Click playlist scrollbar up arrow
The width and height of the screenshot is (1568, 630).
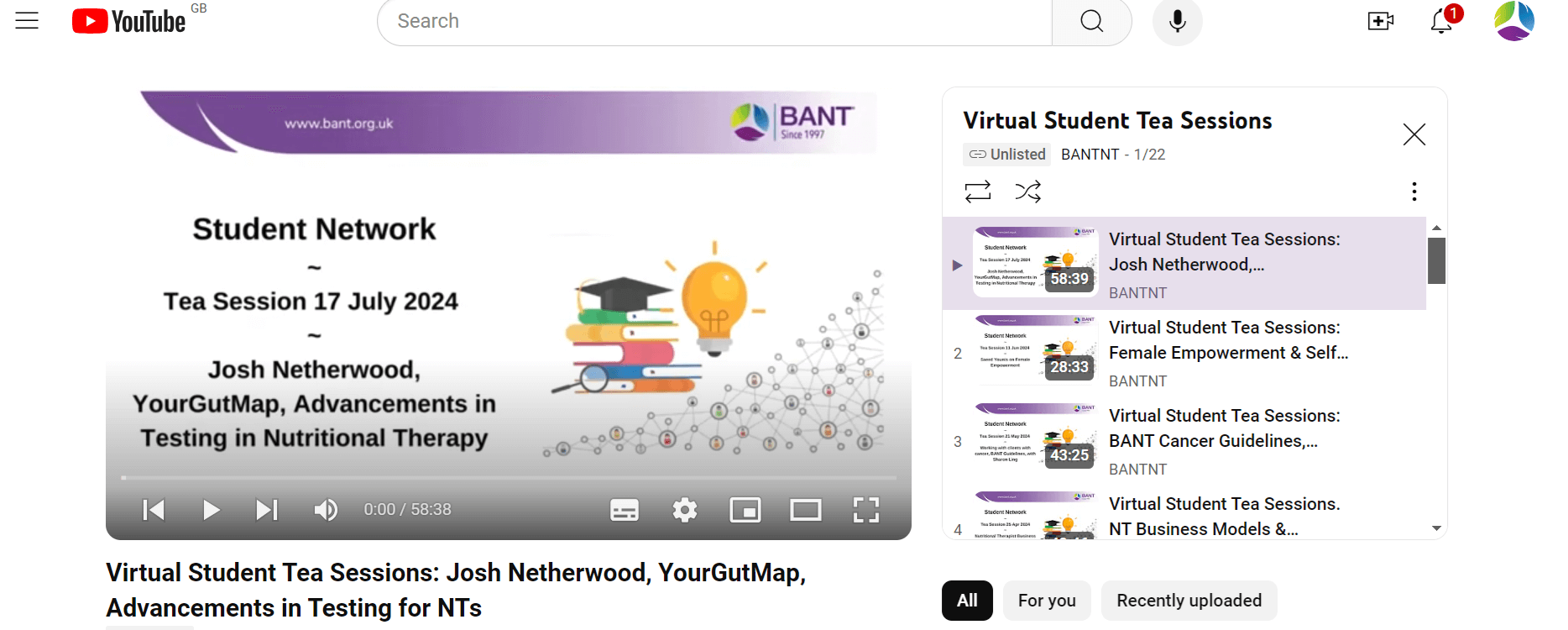coord(1436,228)
